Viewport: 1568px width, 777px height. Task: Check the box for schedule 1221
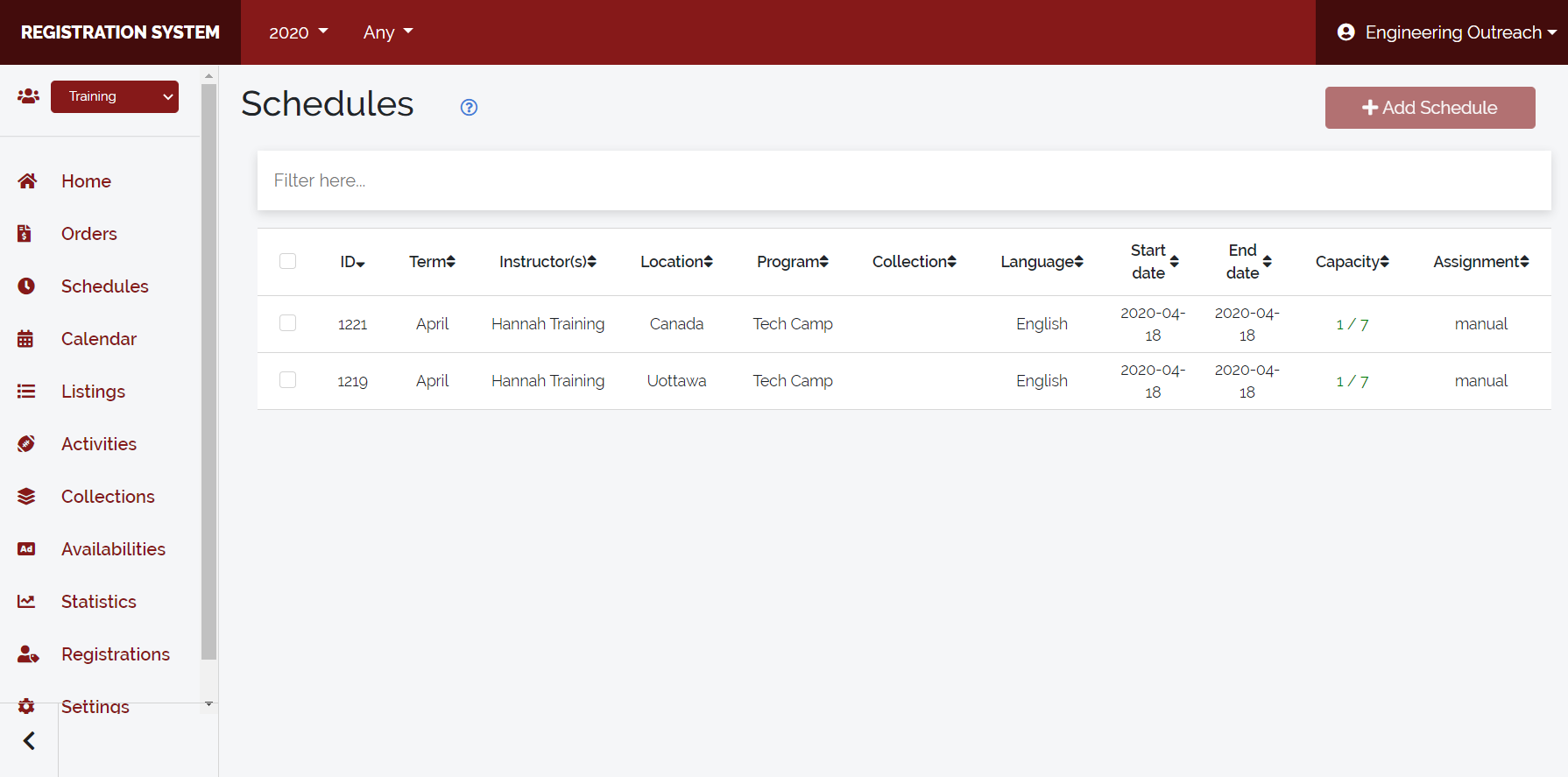[x=287, y=323]
